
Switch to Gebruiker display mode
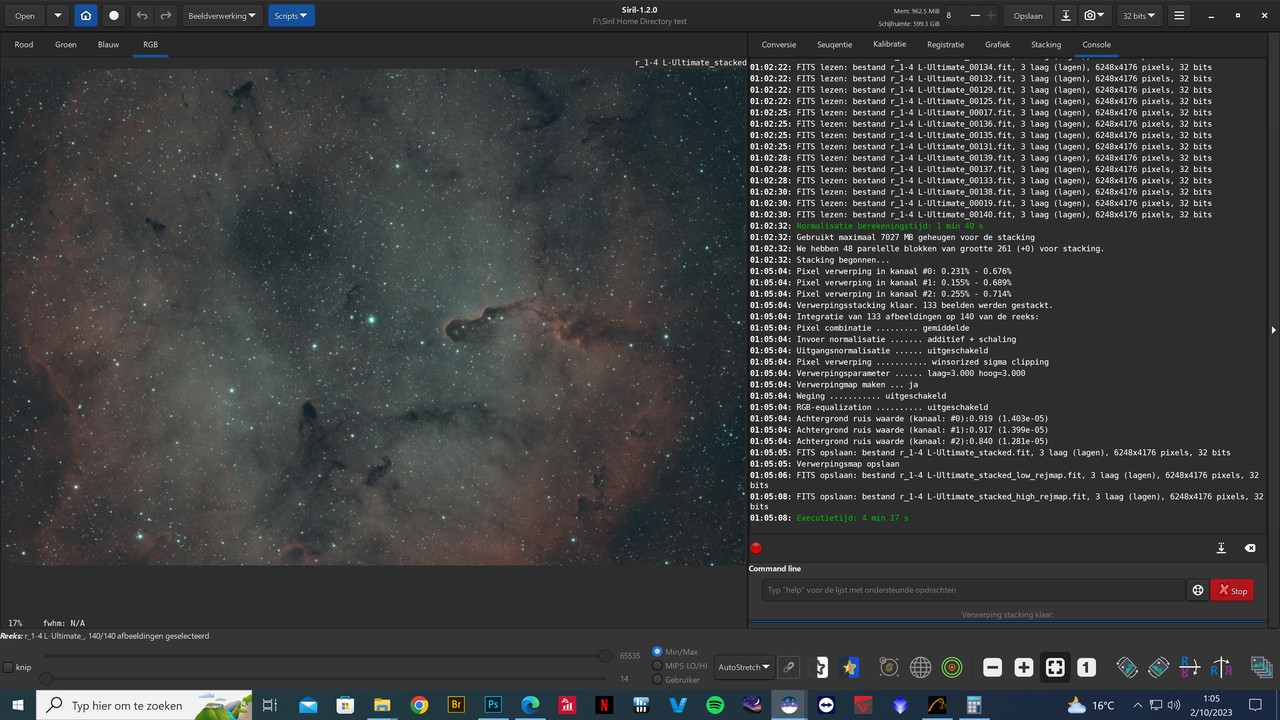click(659, 679)
